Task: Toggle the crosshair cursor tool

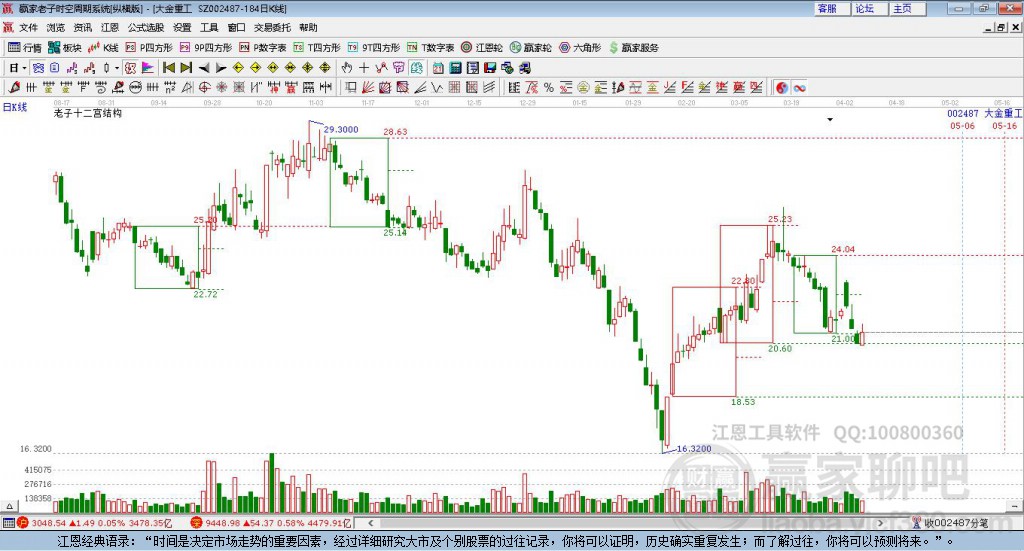Action: tap(364, 68)
